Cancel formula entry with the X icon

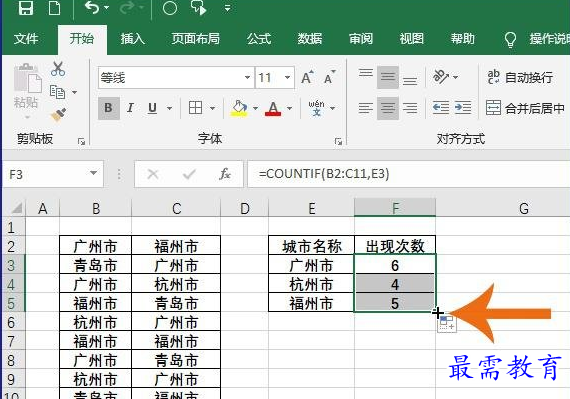point(153,174)
